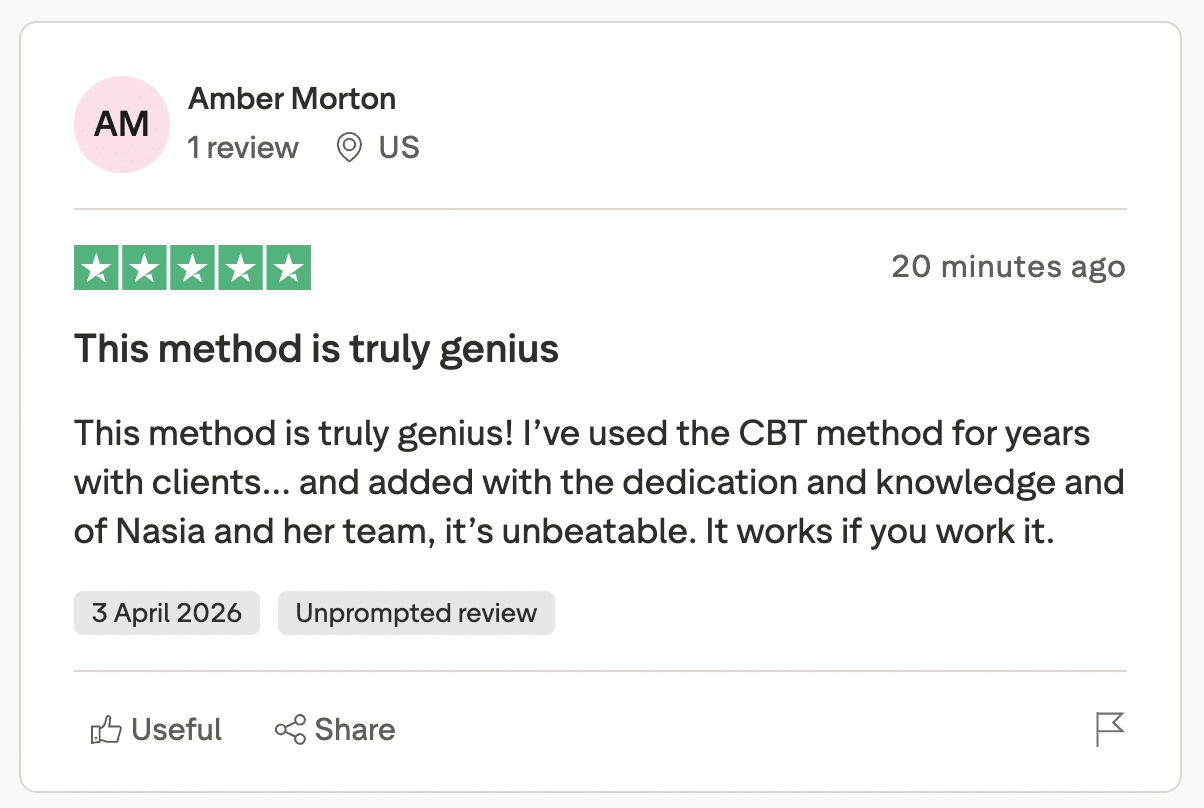The image size is (1204, 808).
Task: Click the flag icon to report review
Action: 1110,729
